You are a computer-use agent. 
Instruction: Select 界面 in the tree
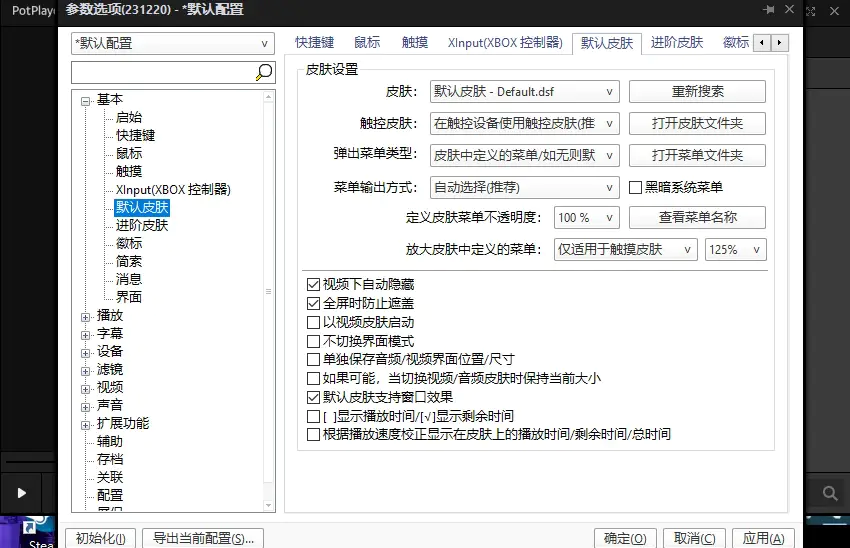click(129, 298)
